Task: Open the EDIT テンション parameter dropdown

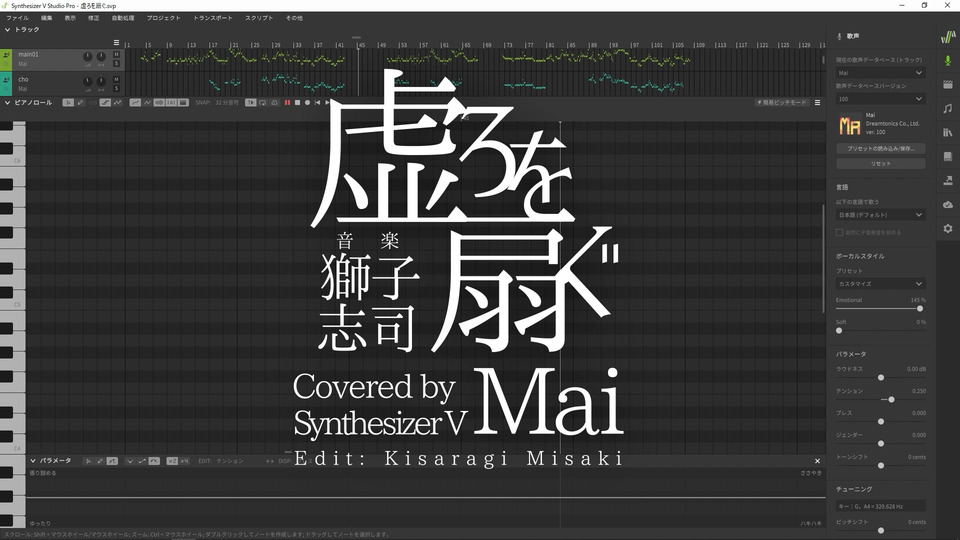Action: pyautogui.click(x=230, y=461)
